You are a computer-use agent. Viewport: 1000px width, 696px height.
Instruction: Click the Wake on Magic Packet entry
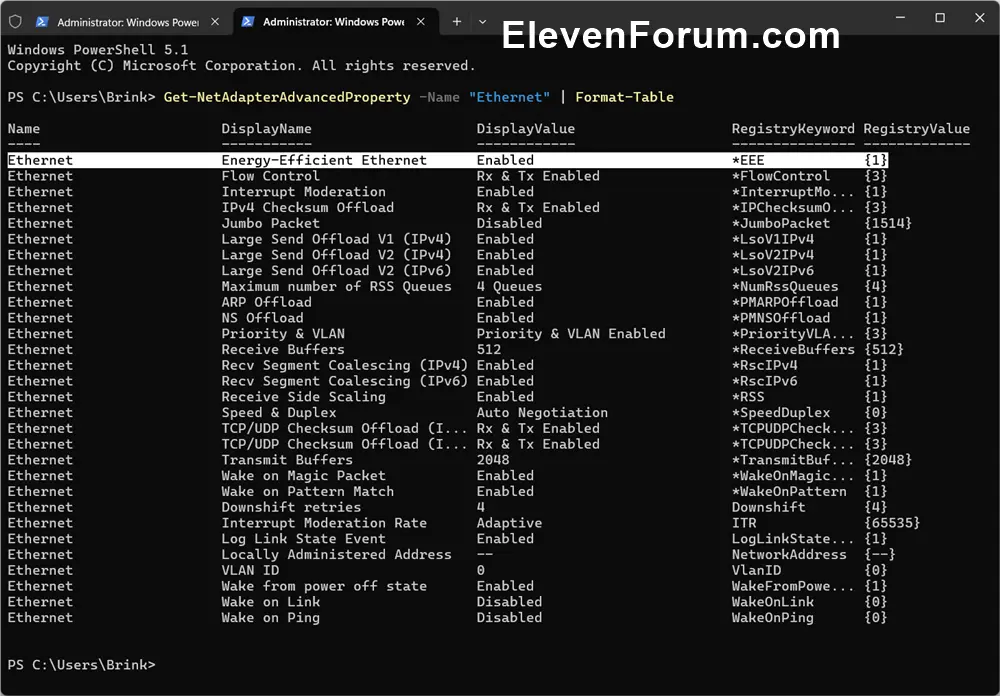[x=304, y=476]
